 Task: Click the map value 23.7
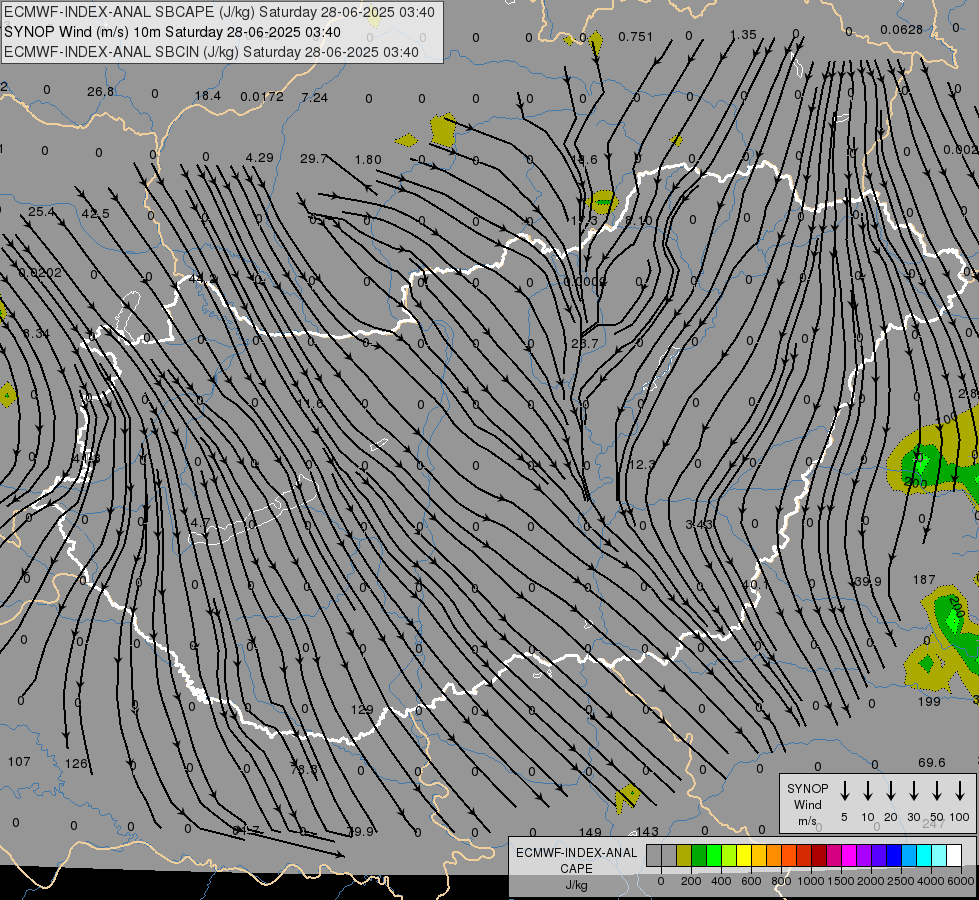tap(585, 344)
